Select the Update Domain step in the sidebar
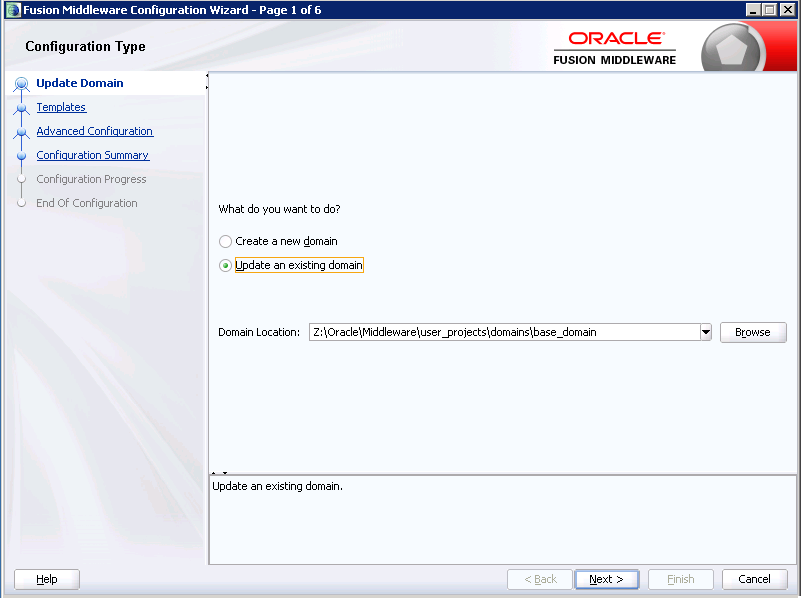Viewport: 801px width, 598px height. pyautogui.click(x=80, y=83)
